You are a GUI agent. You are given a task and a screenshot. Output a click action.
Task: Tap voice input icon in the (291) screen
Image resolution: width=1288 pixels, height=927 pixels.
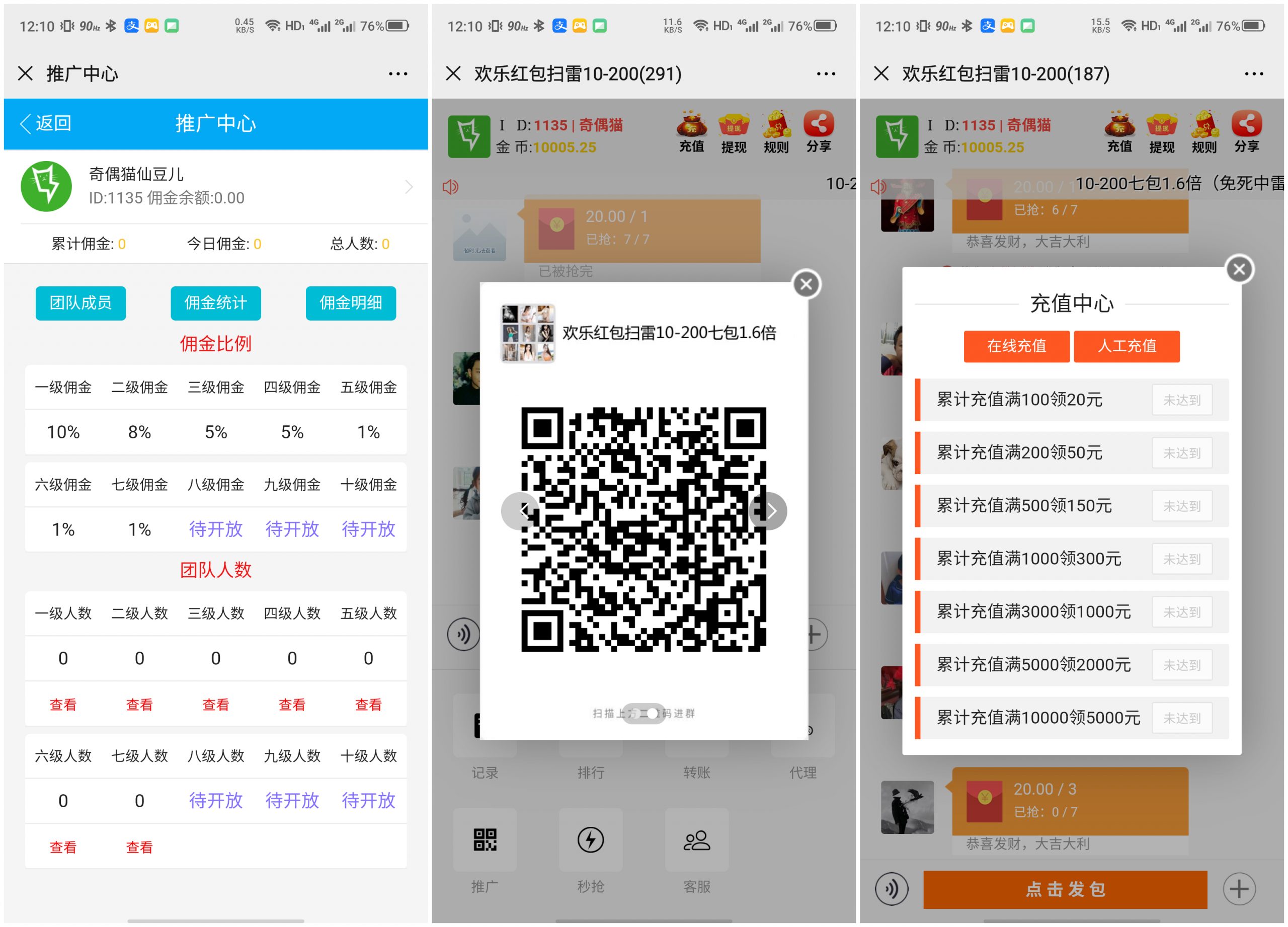(463, 635)
